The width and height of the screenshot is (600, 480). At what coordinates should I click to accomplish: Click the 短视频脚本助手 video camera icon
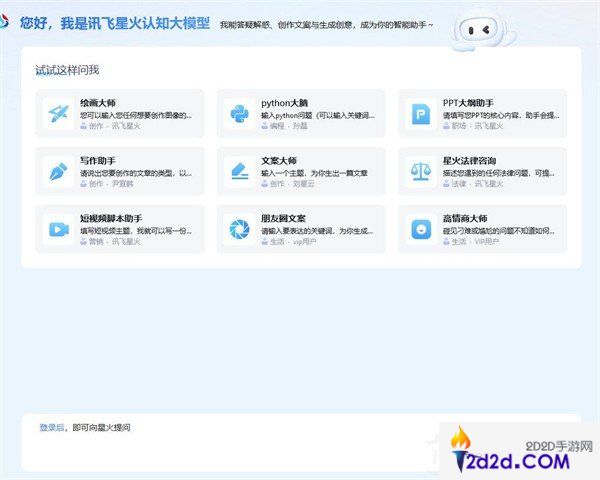tap(59, 229)
